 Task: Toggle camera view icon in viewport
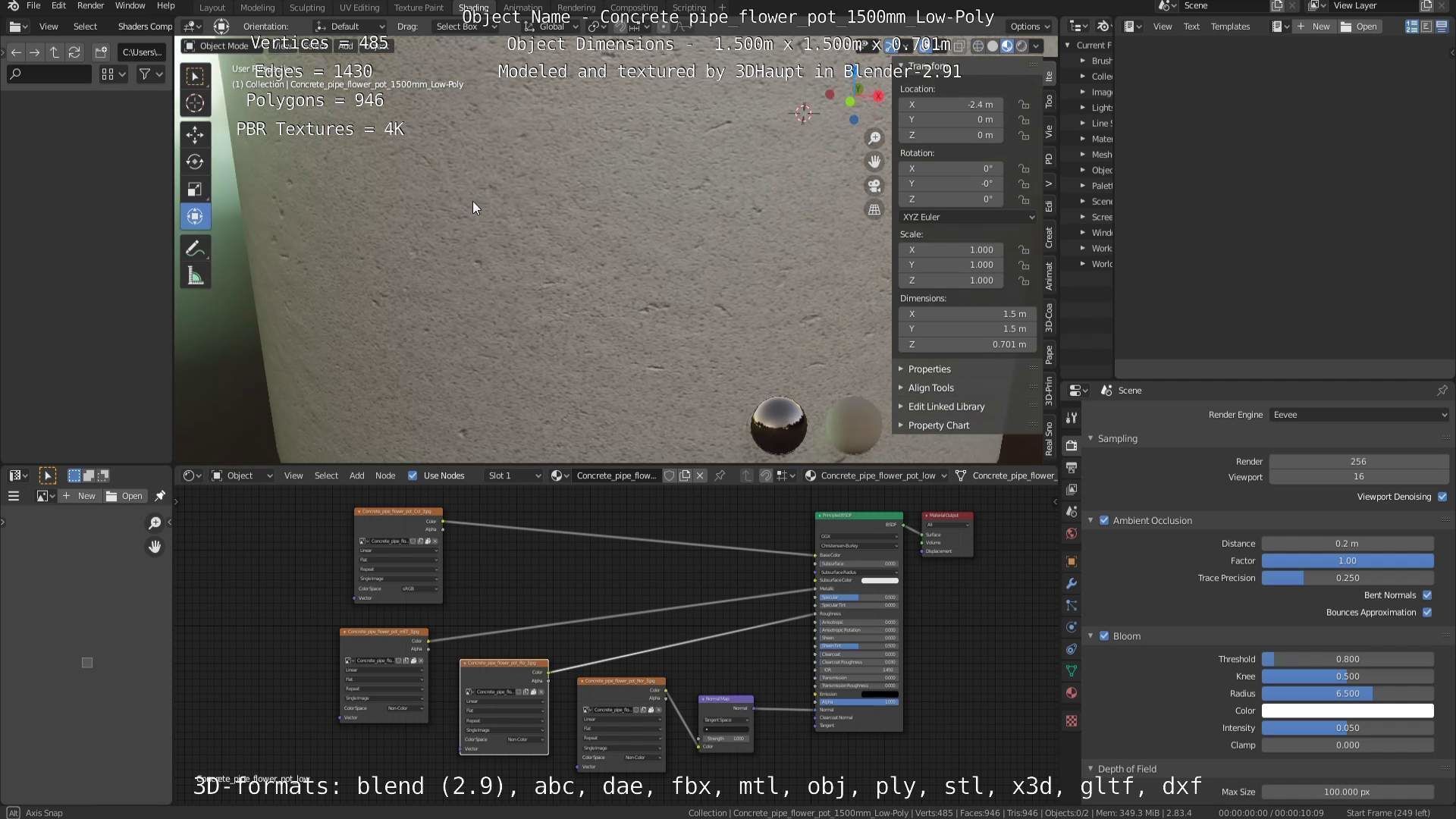(874, 186)
